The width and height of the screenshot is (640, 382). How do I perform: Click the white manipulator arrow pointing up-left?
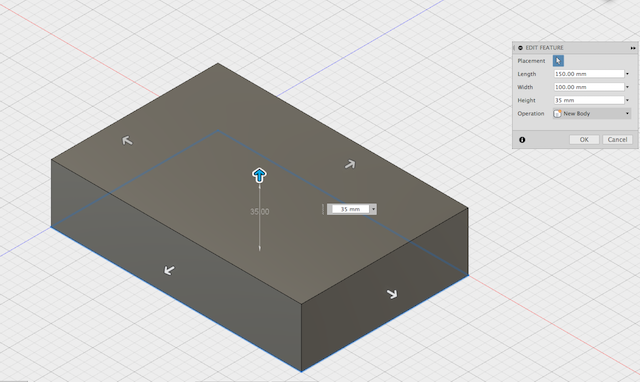(x=127, y=140)
